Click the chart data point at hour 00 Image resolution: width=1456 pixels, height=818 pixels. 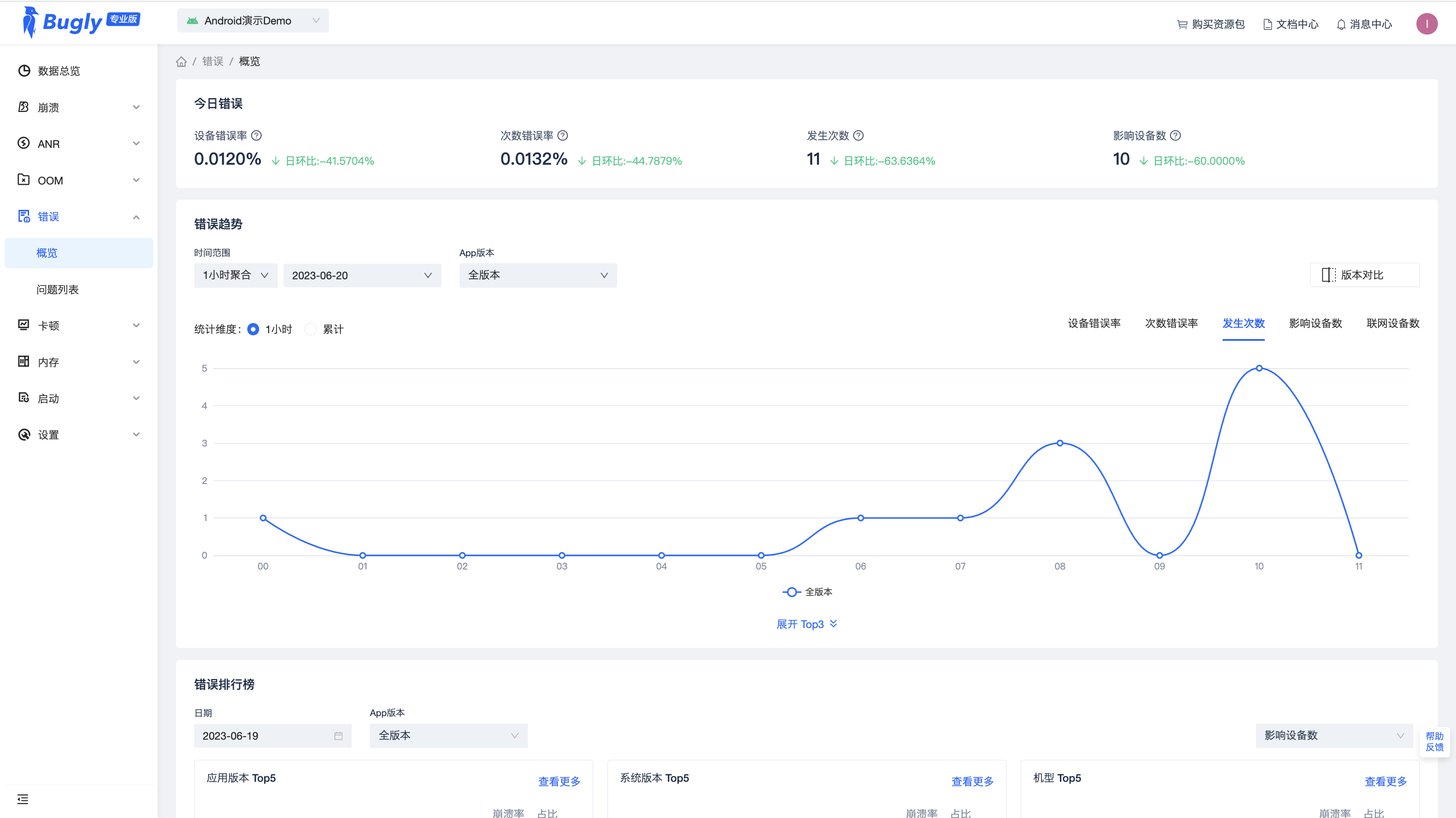point(263,518)
